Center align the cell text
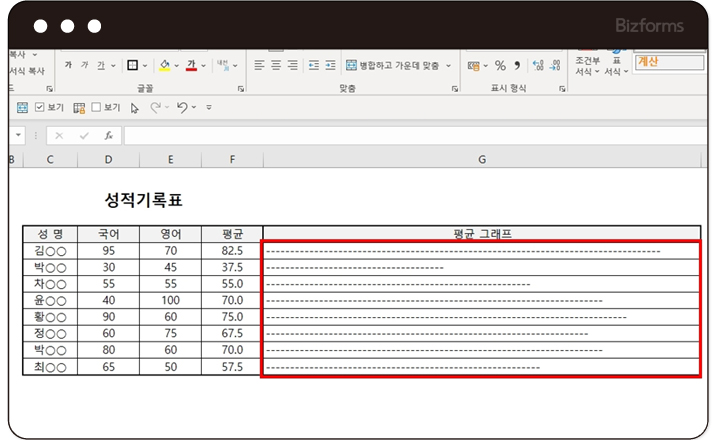Viewport: 715px width, 440px height. 276,65
